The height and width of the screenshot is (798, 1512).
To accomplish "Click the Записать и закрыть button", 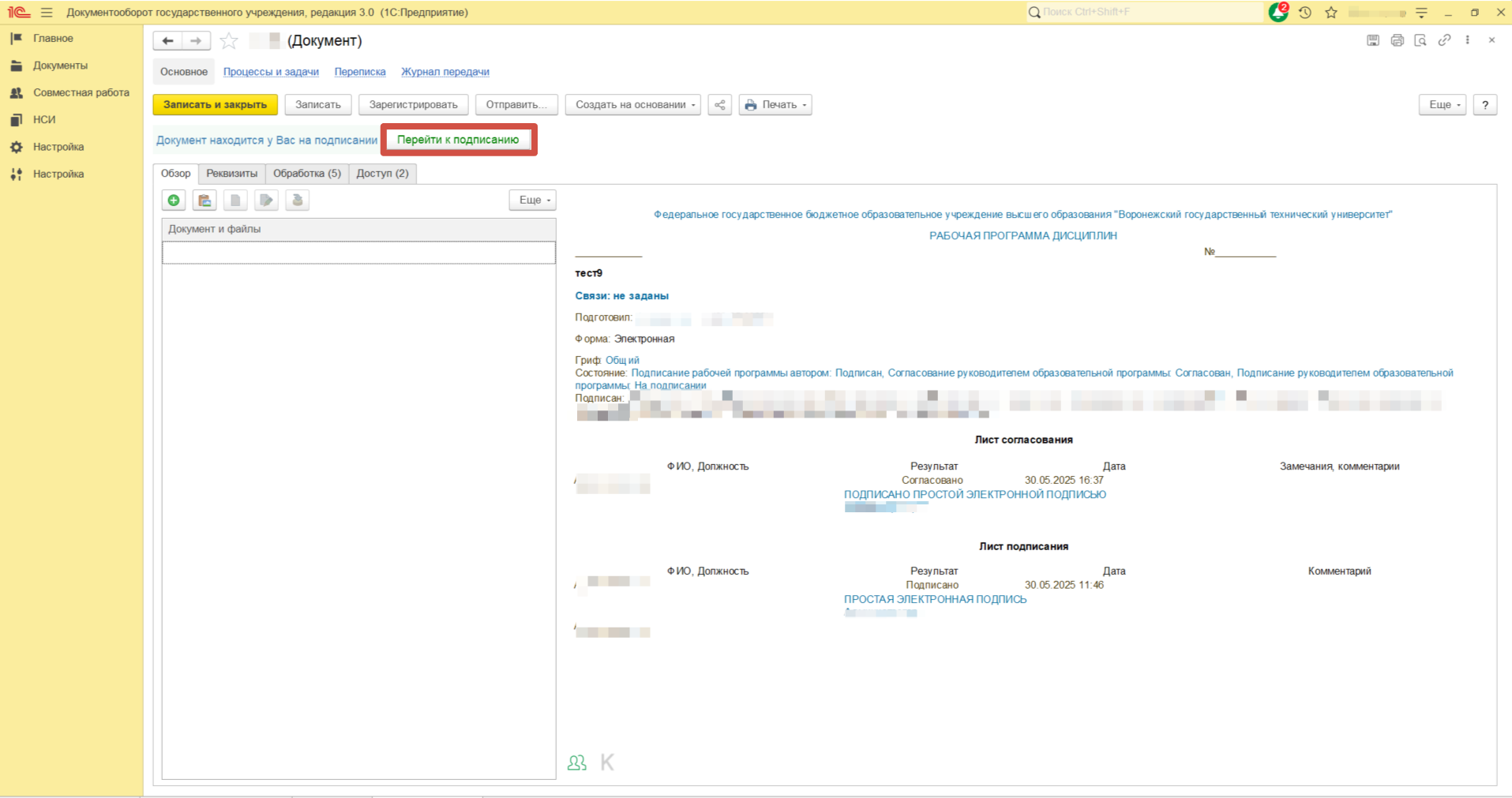I will click(215, 105).
